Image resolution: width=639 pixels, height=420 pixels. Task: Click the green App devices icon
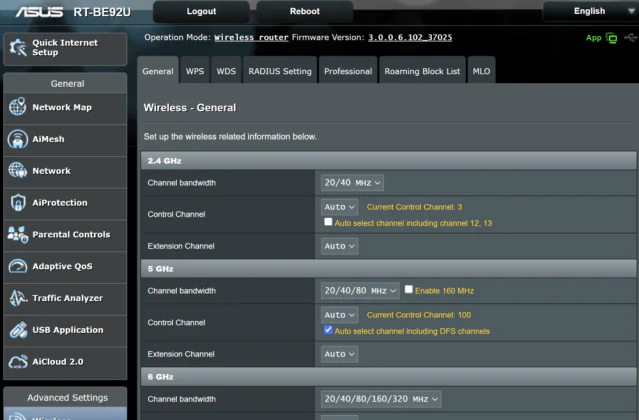coord(611,38)
